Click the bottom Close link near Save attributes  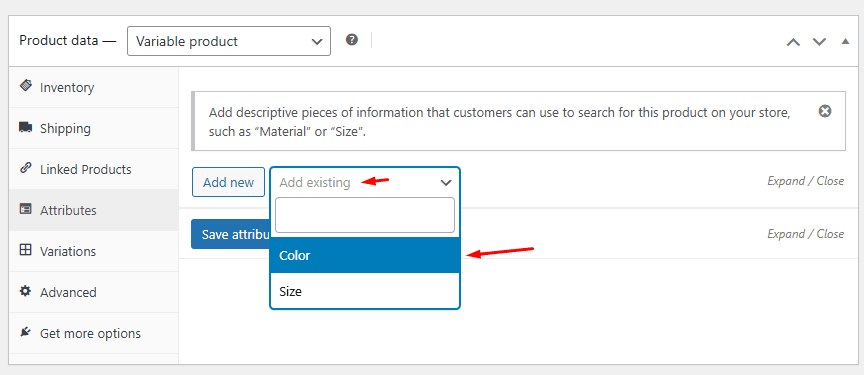coord(830,233)
